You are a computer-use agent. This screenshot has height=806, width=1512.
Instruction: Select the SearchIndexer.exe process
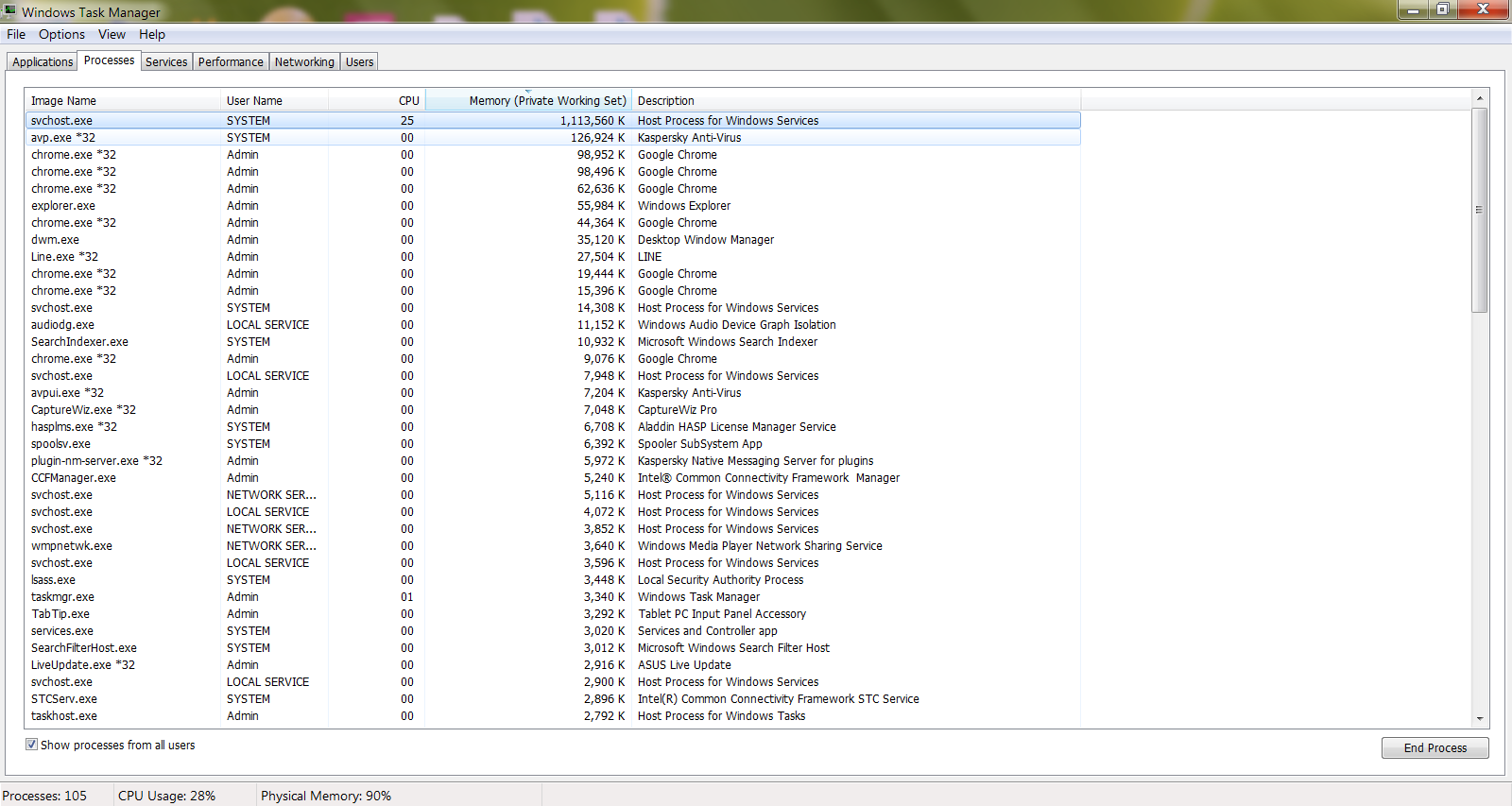[553, 341]
